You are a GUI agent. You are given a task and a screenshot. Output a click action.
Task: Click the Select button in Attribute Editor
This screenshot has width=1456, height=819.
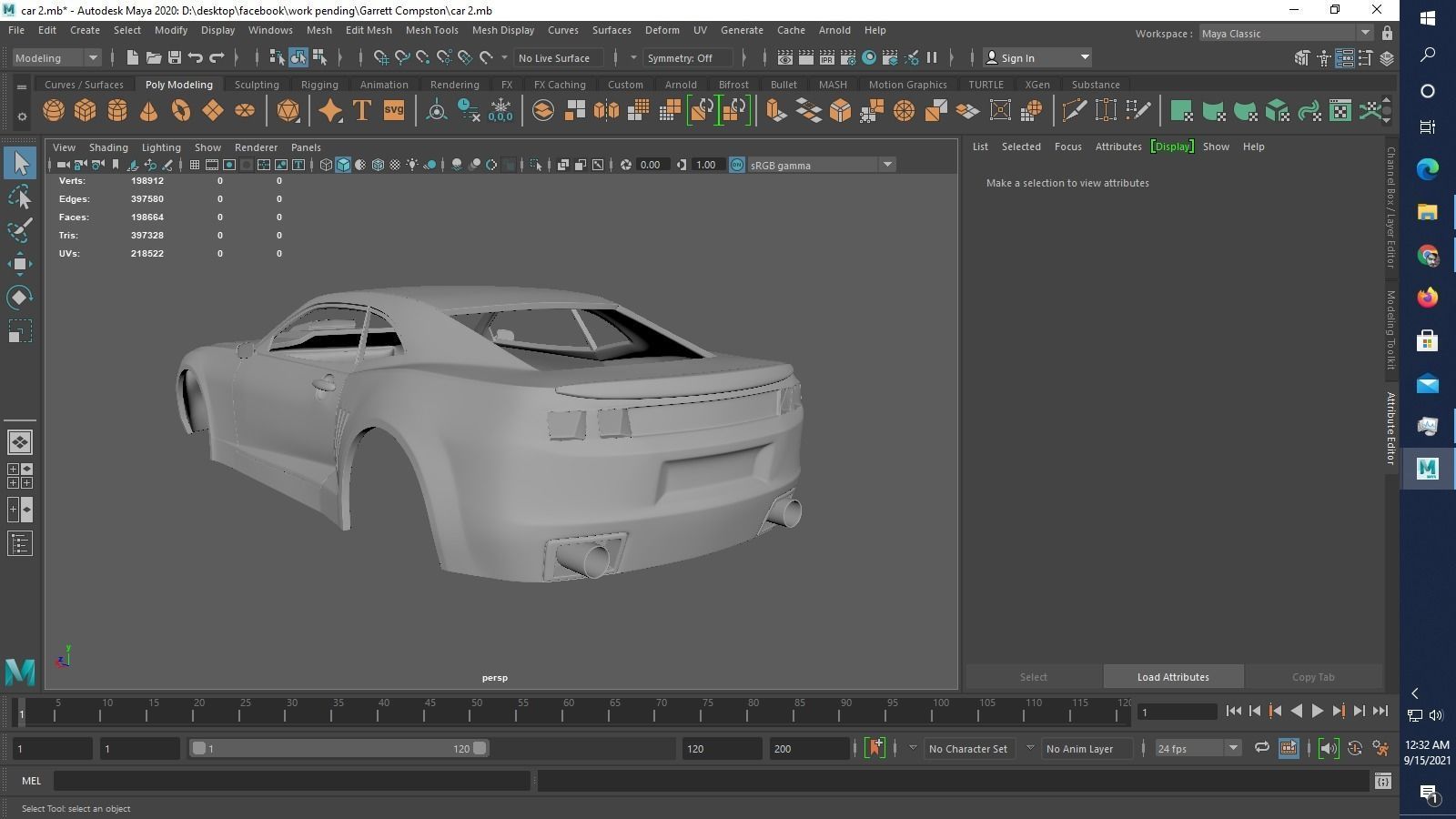(x=1033, y=677)
